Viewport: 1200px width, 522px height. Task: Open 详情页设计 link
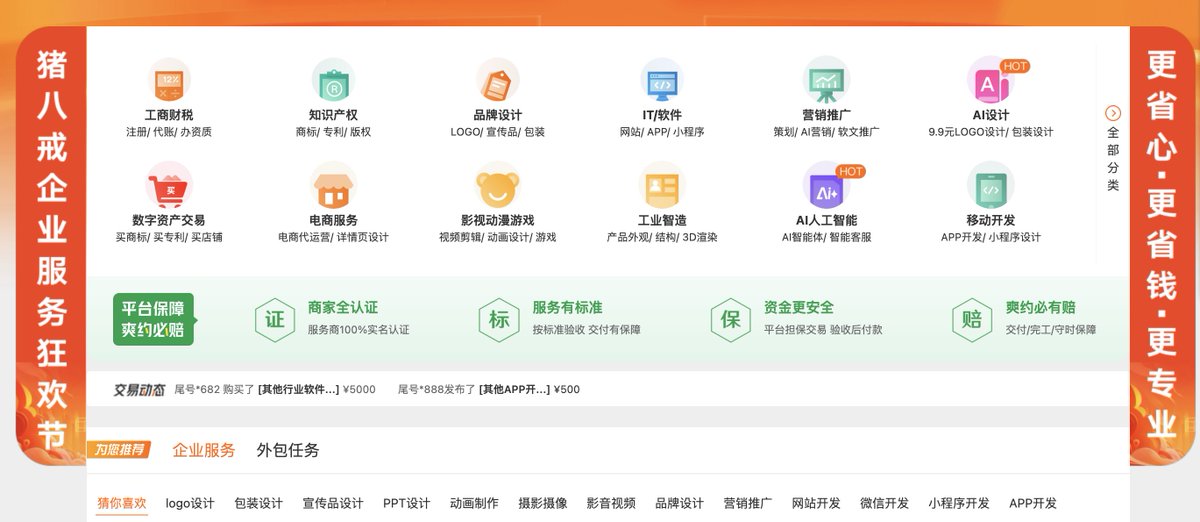pos(363,238)
